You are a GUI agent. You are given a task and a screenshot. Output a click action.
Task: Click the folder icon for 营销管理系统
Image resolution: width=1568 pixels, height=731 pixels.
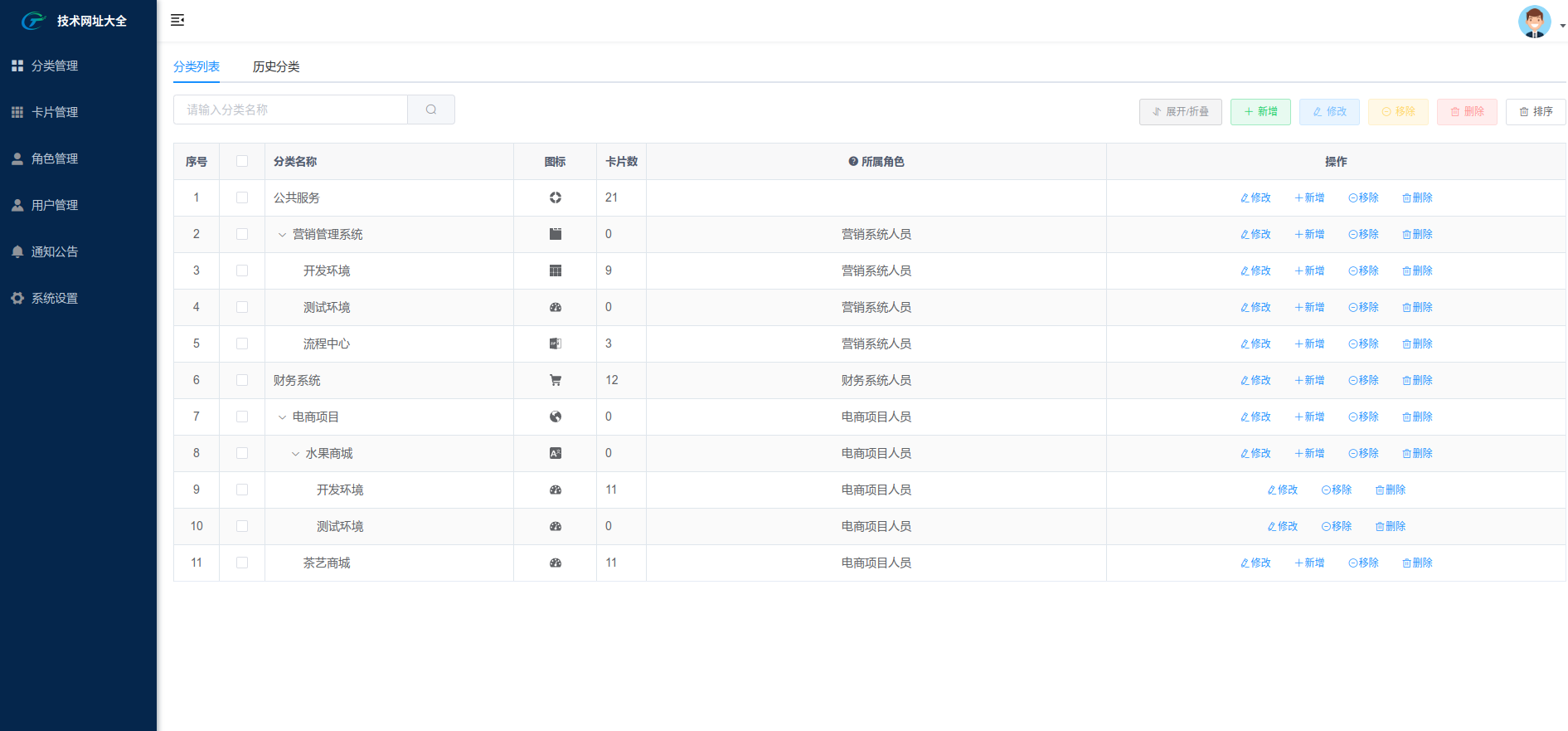coord(556,234)
